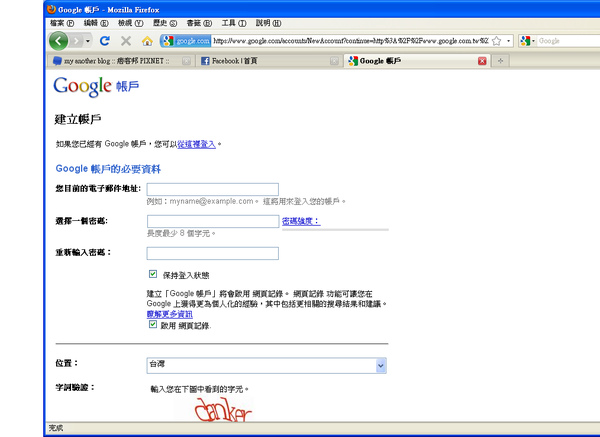
Task: Close the Facebook tab
Action: 334,61
